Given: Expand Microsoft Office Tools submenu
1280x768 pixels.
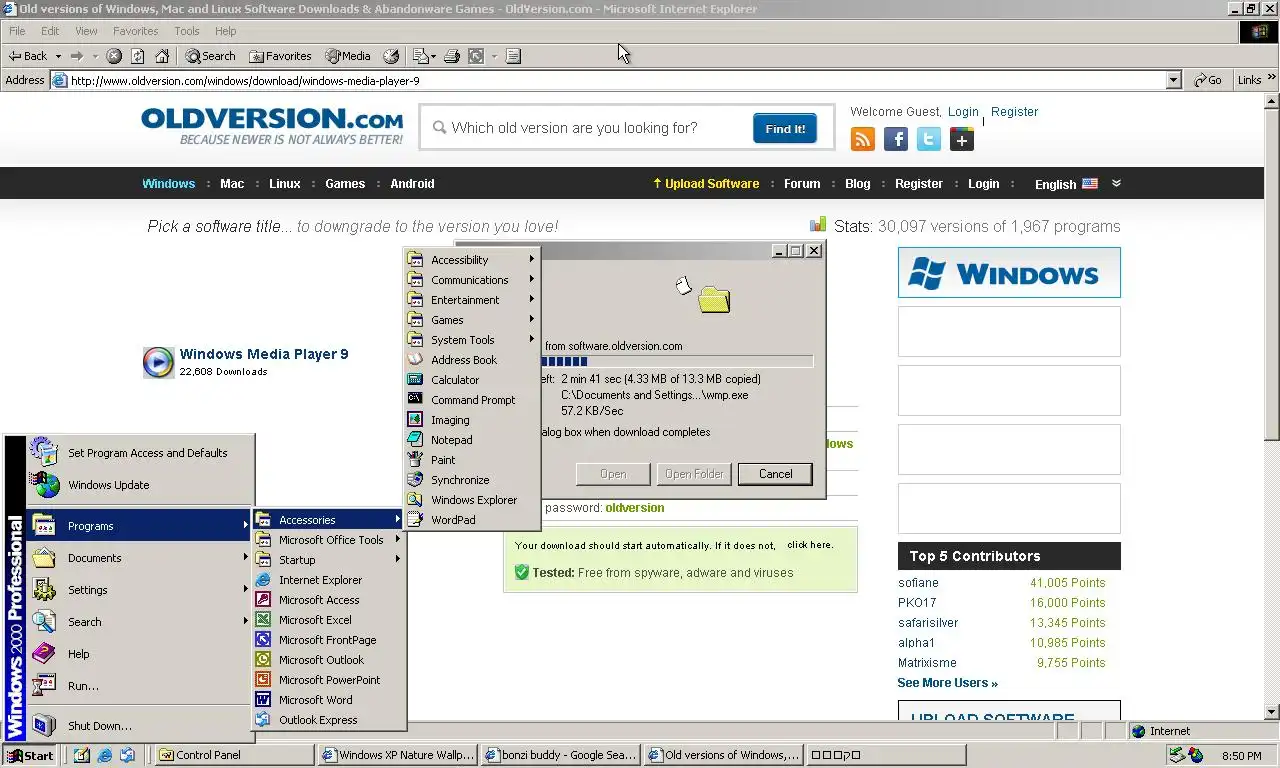Looking at the screenshot, I should pyautogui.click(x=329, y=540).
